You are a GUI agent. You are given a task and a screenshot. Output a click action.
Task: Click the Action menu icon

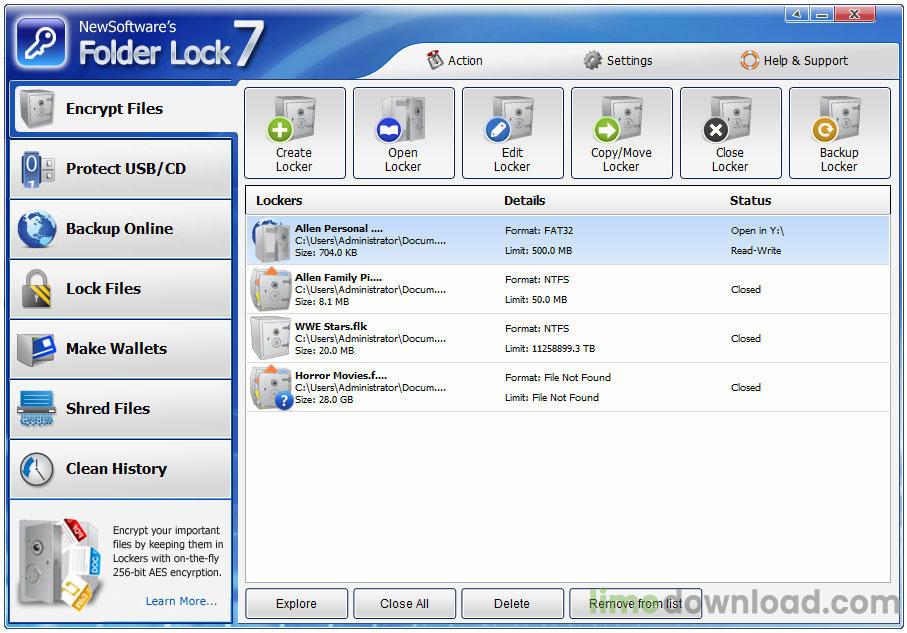435,60
